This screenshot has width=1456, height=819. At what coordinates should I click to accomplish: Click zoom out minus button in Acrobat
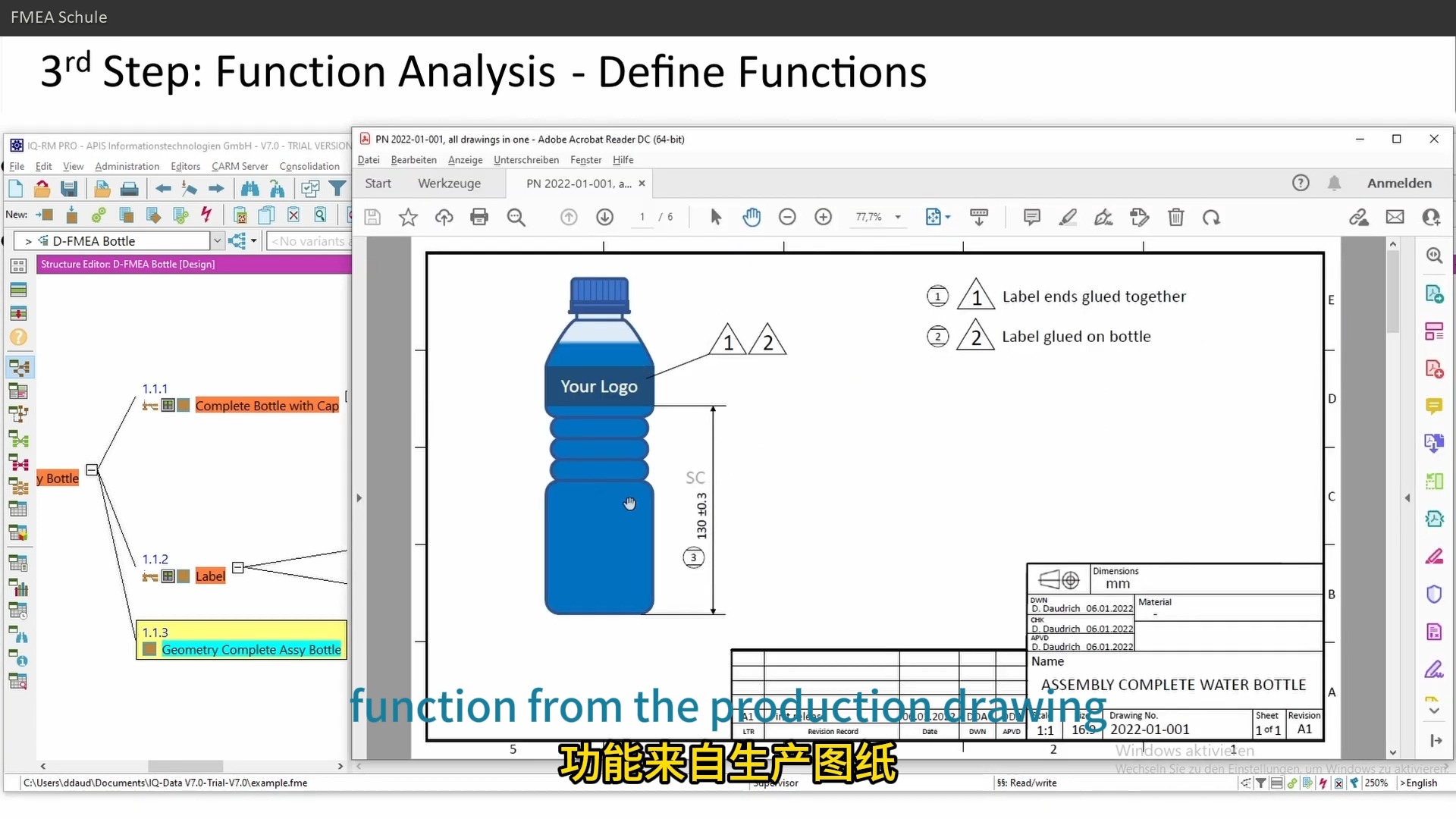point(788,217)
